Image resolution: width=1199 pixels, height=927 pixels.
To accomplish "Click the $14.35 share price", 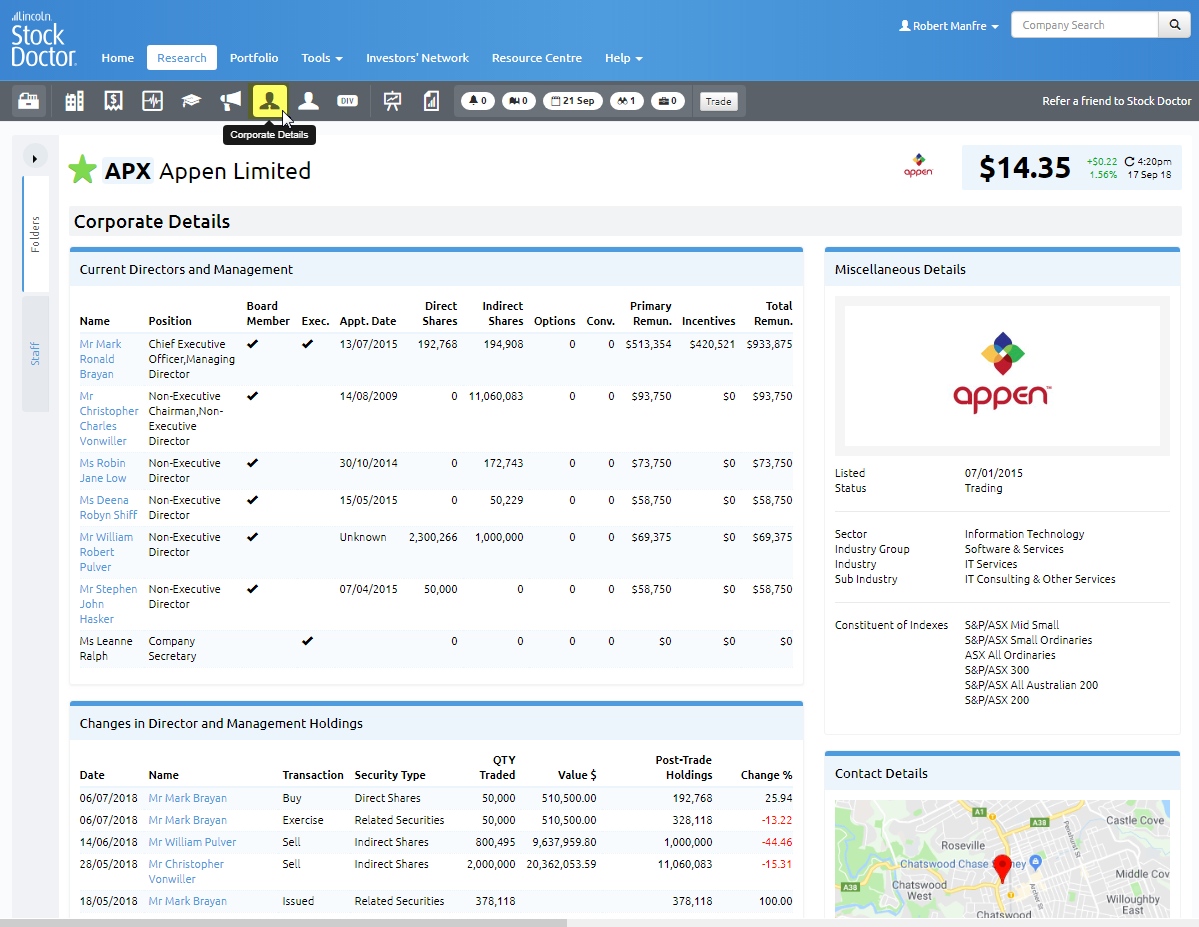I will point(1025,168).
